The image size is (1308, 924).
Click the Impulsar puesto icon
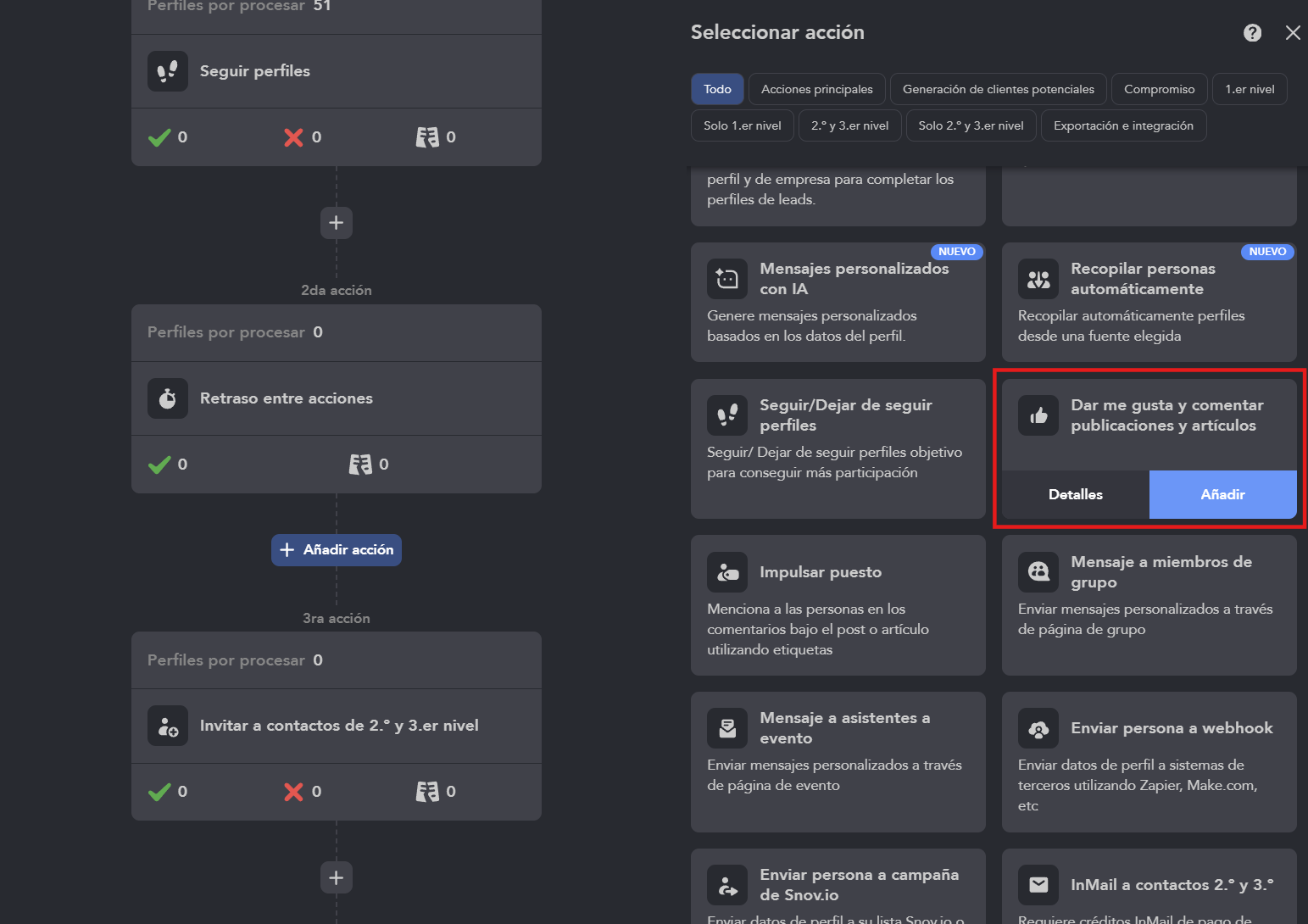[727, 572]
